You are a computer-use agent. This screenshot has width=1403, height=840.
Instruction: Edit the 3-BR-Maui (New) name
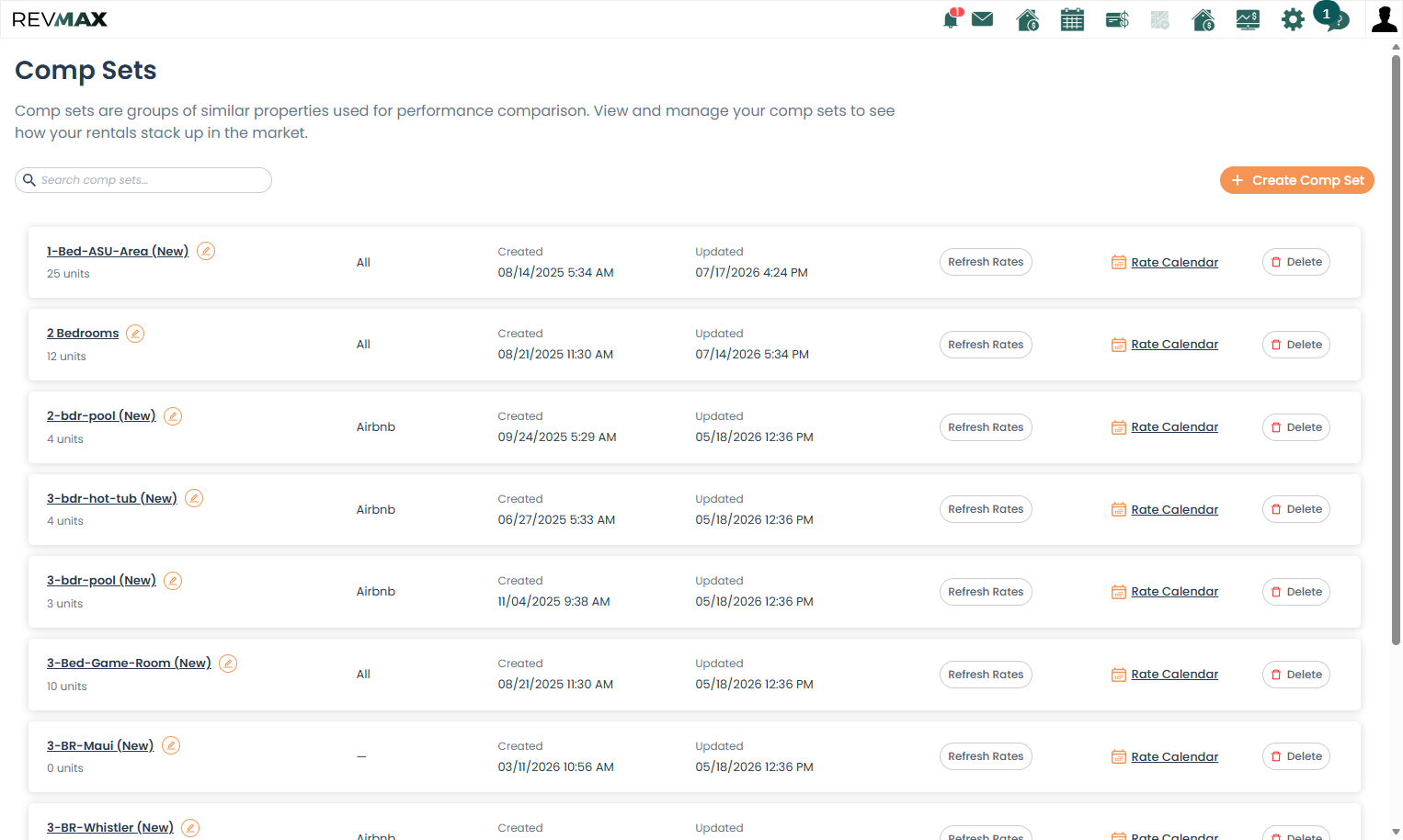171,745
